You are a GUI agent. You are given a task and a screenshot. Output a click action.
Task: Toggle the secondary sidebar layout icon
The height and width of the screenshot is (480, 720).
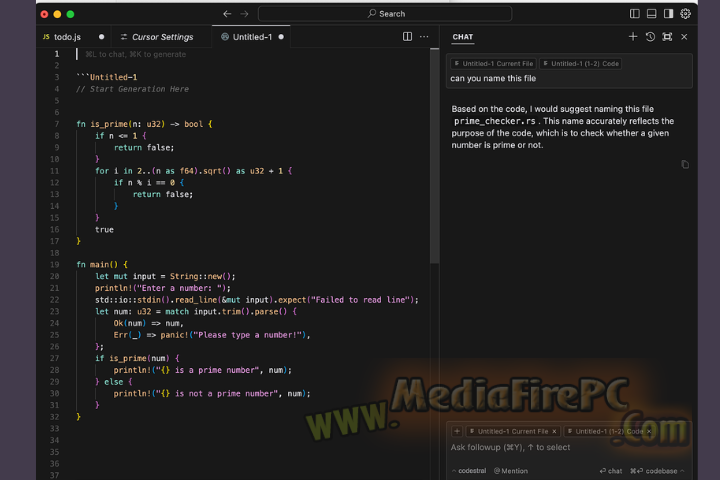click(668, 14)
